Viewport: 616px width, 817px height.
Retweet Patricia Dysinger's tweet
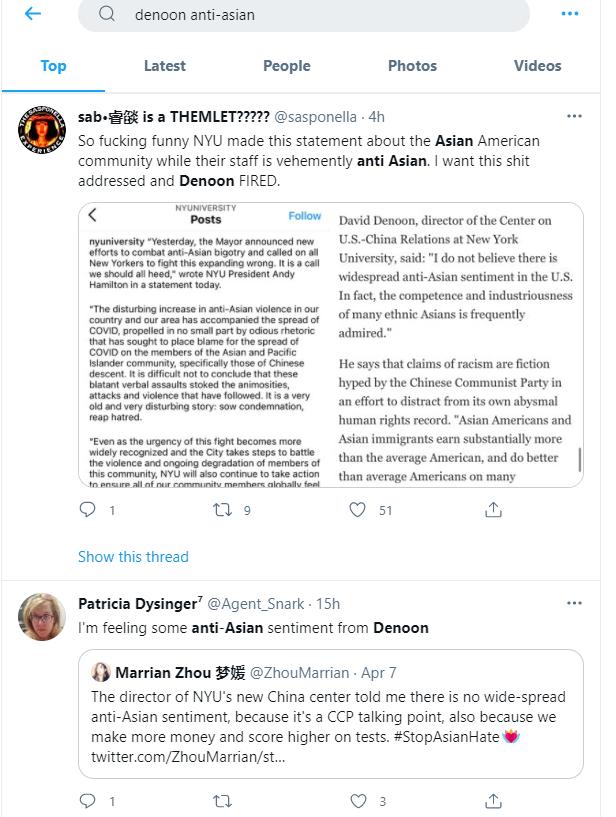tap(223, 800)
